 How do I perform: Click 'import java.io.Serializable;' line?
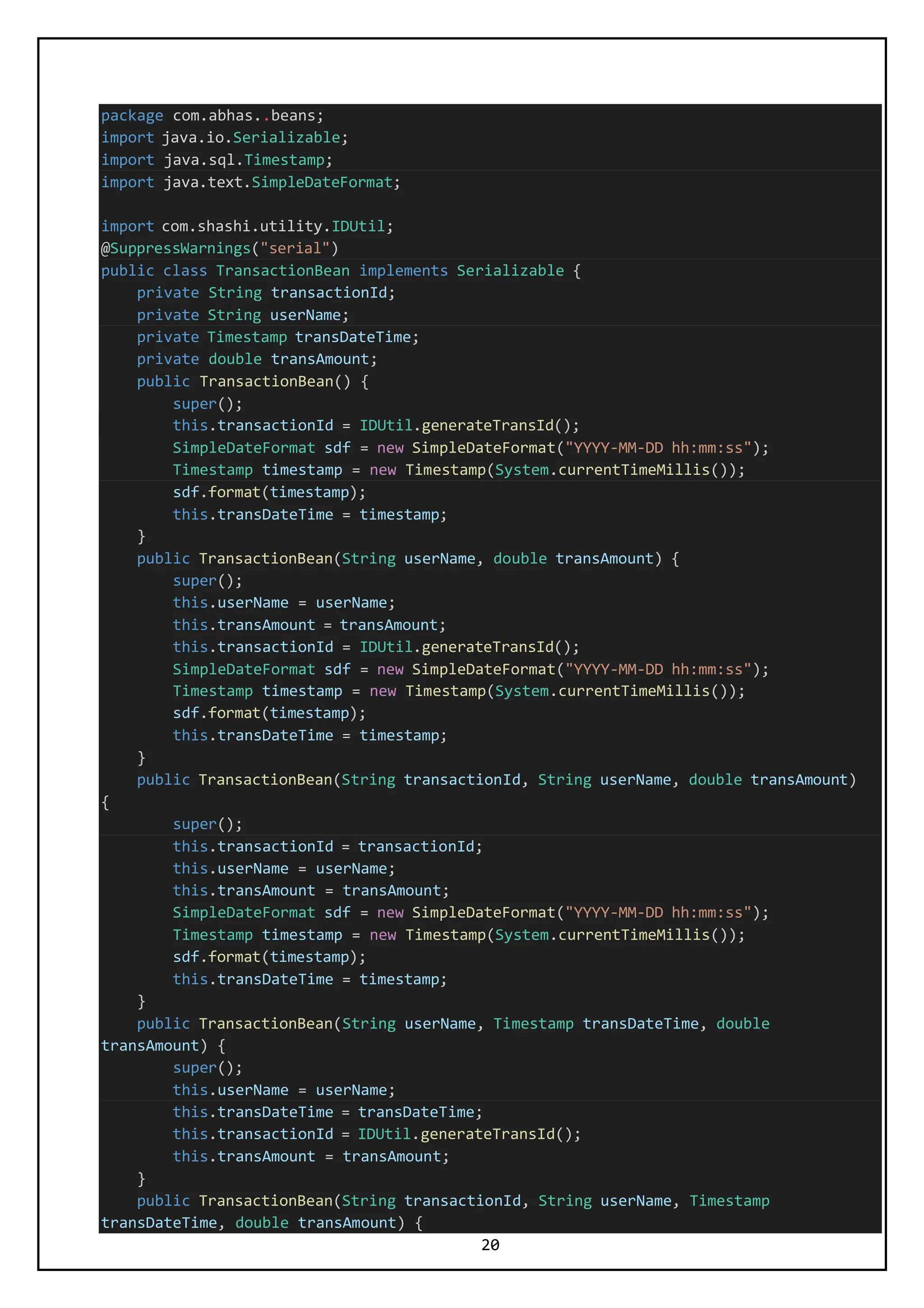(x=224, y=138)
